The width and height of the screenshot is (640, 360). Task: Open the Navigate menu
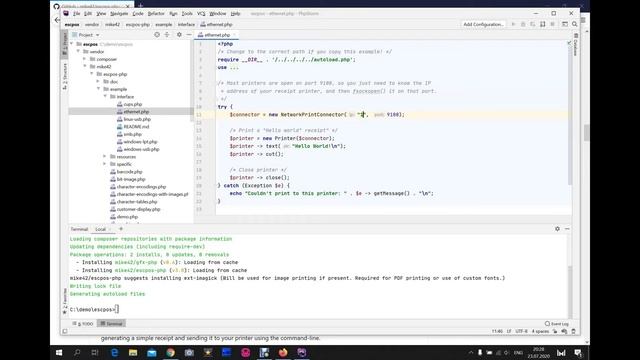[119, 13]
